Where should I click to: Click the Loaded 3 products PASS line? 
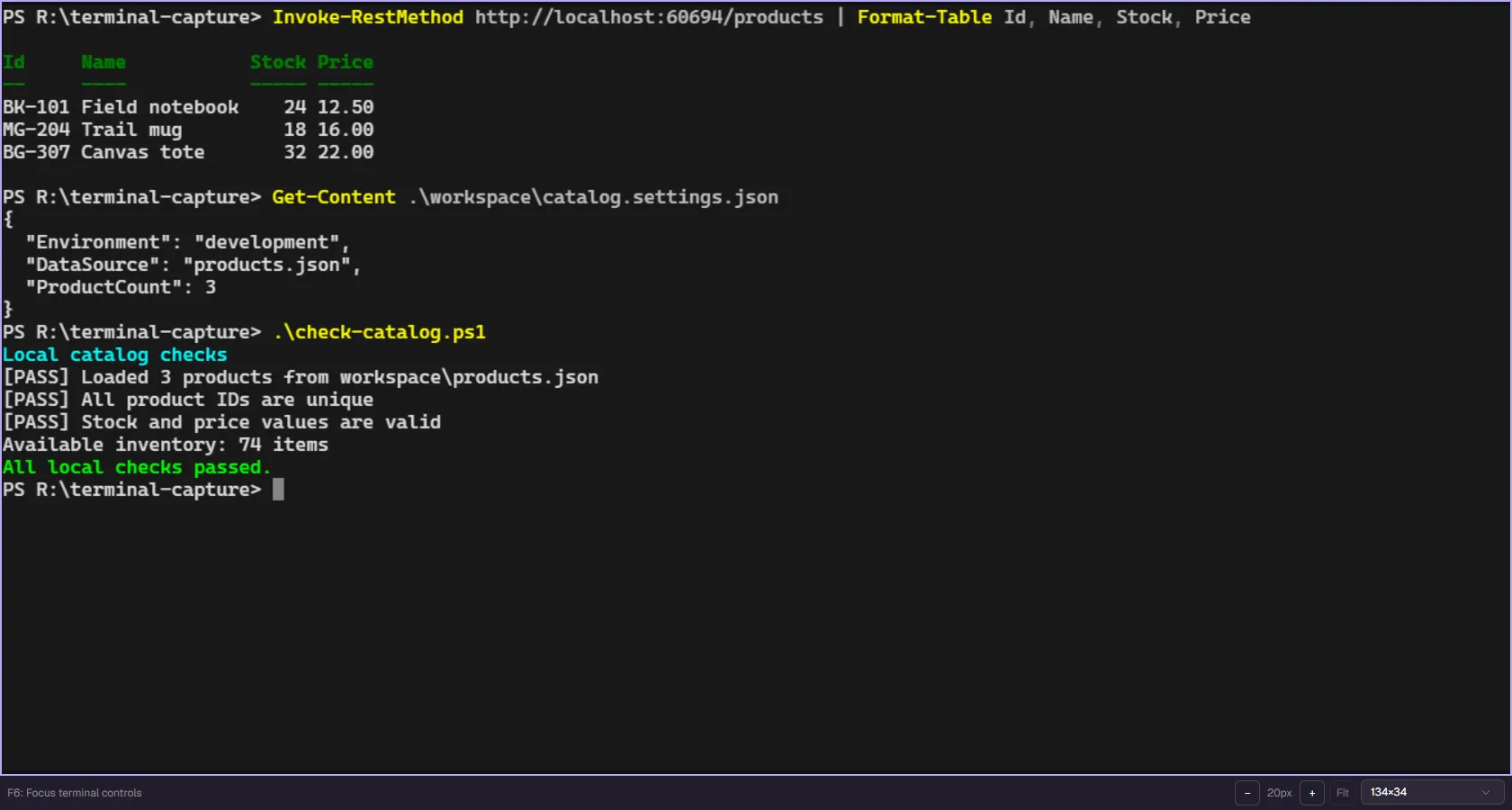301,377
